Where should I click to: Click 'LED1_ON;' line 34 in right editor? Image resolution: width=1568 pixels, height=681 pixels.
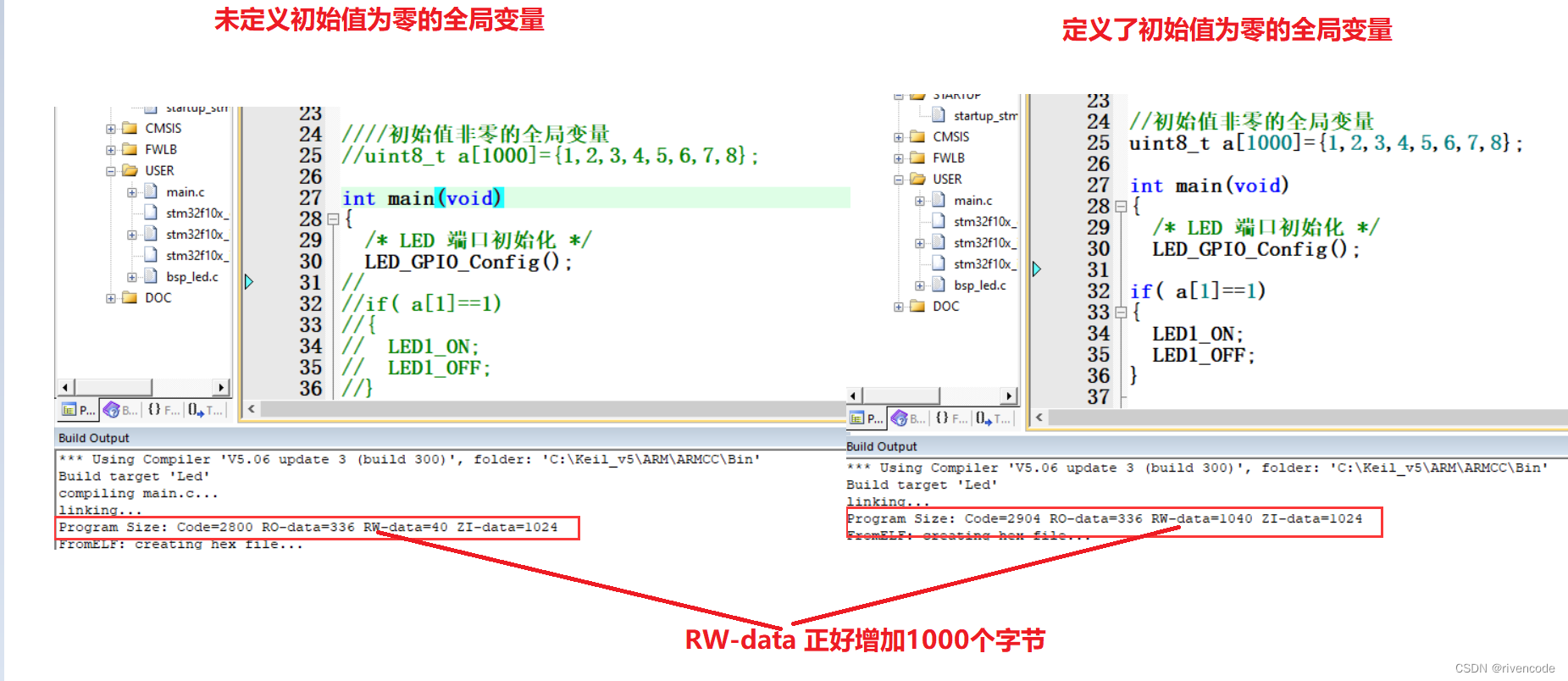[x=1198, y=334]
